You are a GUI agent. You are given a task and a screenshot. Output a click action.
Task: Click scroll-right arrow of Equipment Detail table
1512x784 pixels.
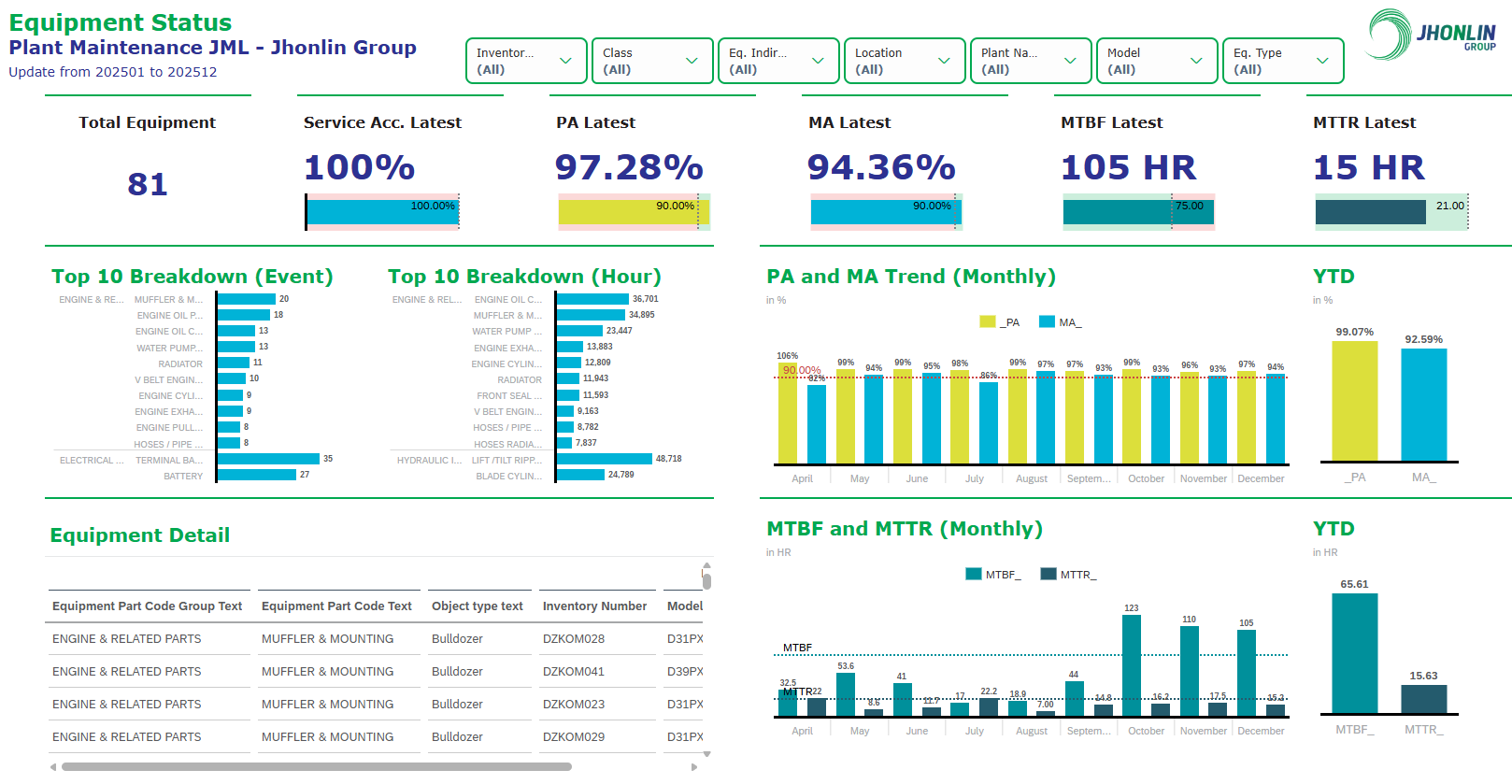693,767
